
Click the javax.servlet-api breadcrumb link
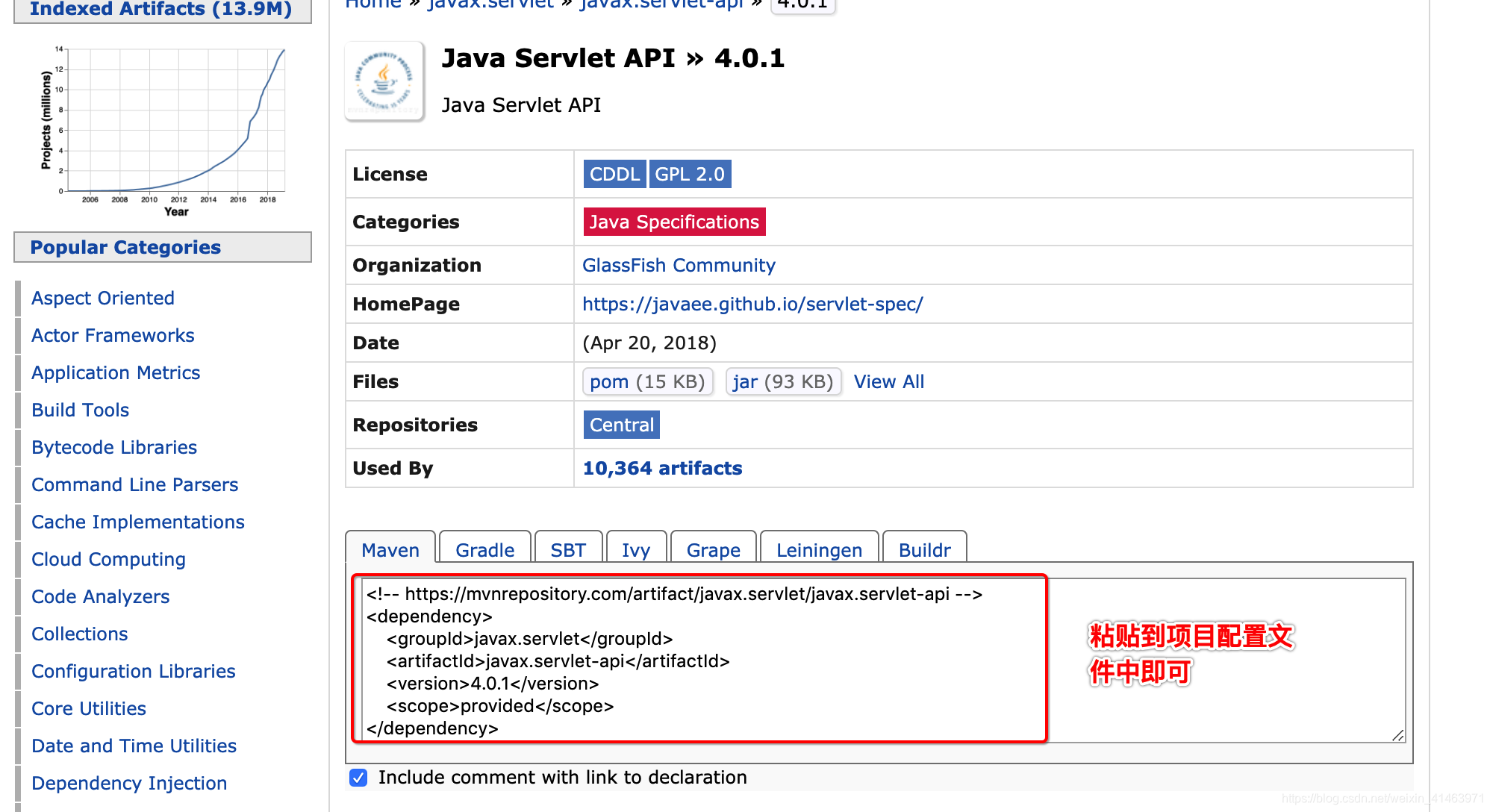pyautogui.click(x=661, y=4)
